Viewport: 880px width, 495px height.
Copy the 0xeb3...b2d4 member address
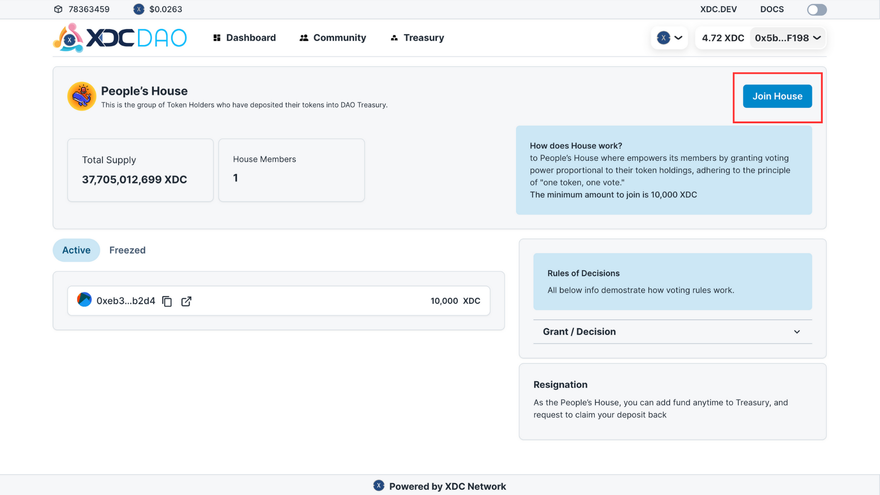coord(167,301)
